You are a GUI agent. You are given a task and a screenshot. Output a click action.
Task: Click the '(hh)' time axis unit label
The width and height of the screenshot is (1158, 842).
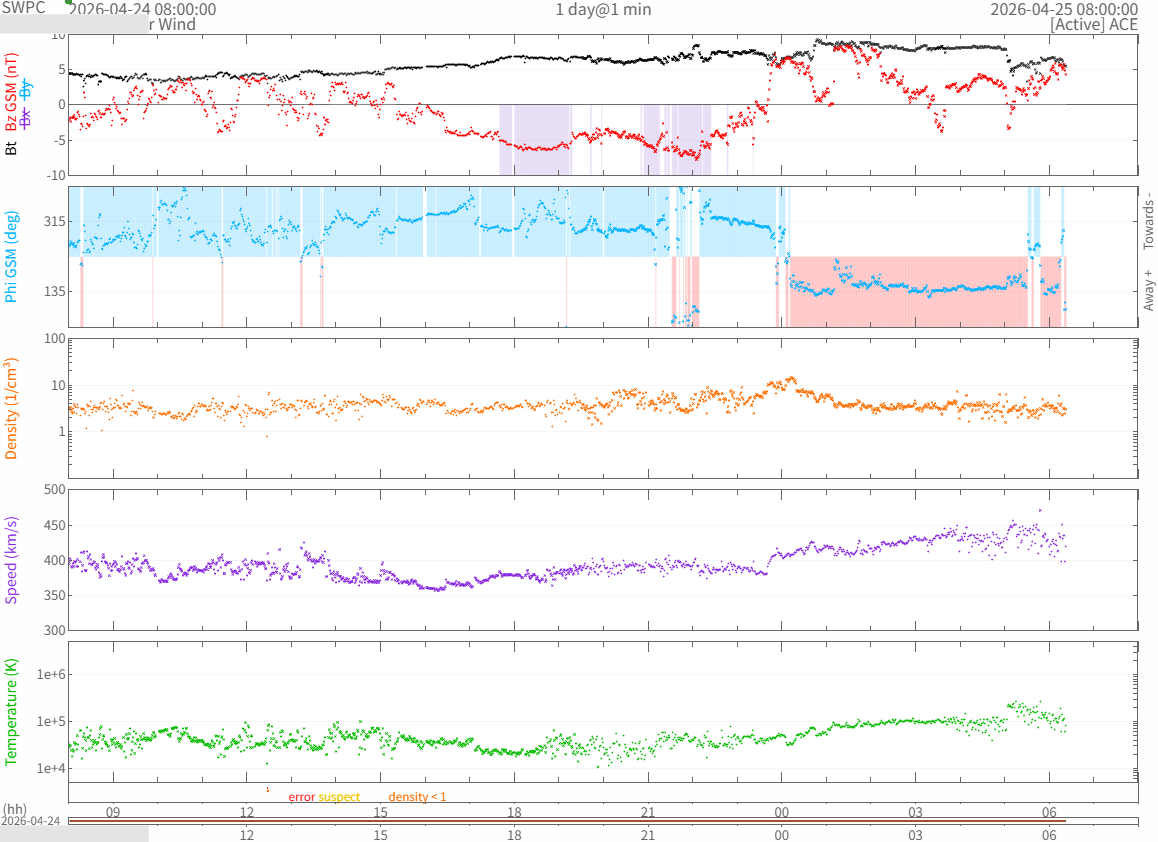pyautogui.click(x=15, y=810)
